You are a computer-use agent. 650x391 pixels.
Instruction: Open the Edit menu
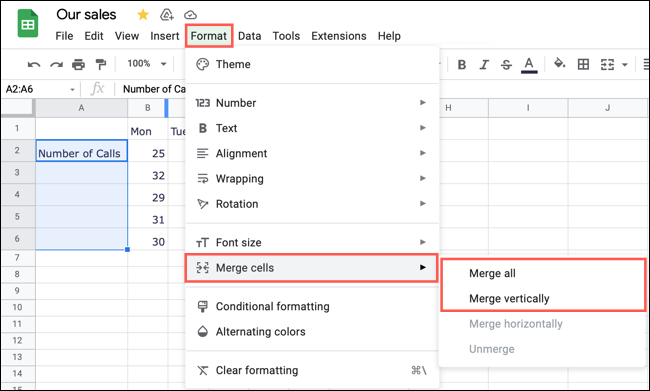tap(94, 36)
